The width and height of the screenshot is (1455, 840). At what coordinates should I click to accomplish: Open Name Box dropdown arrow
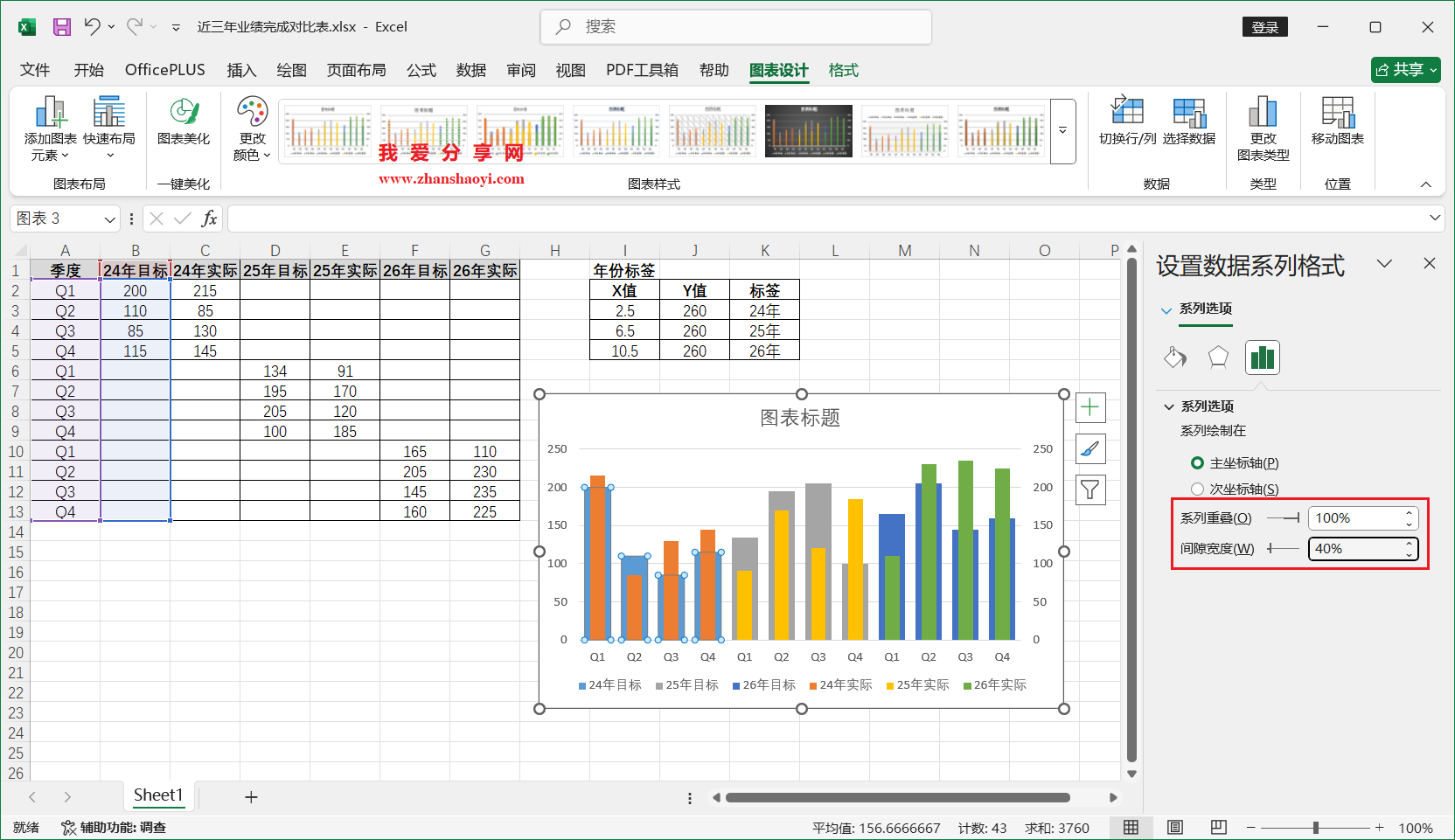[x=110, y=219]
